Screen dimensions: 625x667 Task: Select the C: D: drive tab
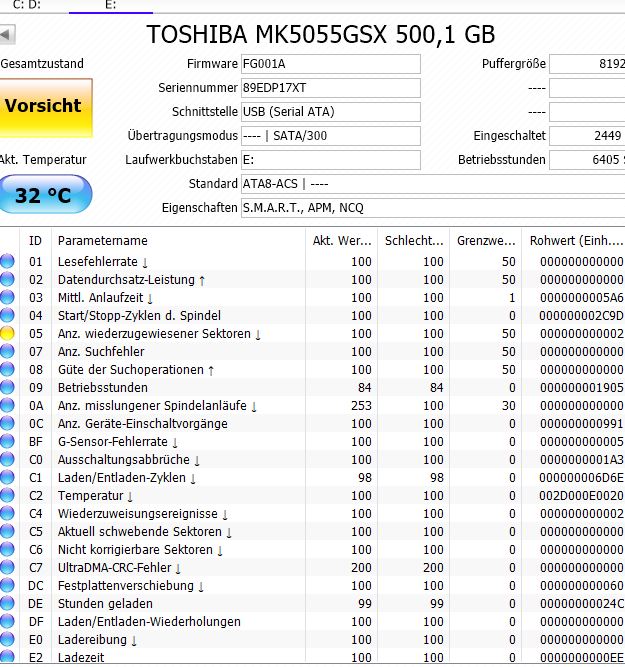(27, 6)
